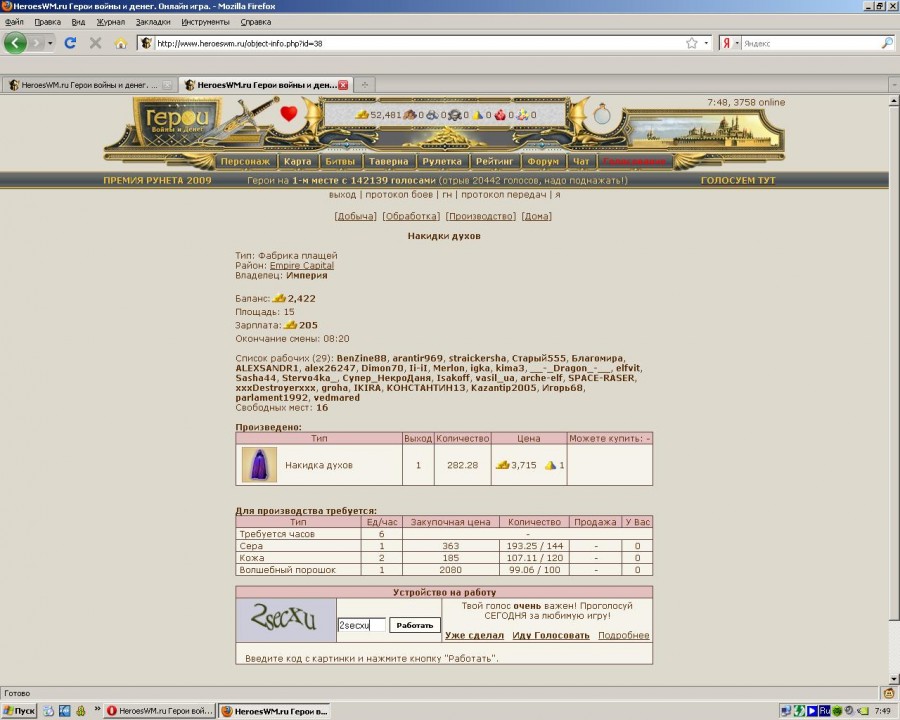The height and width of the screenshot is (720, 900).
Task: Click the Firefox HeroesWM taskbar button
Action: coord(276,711)
